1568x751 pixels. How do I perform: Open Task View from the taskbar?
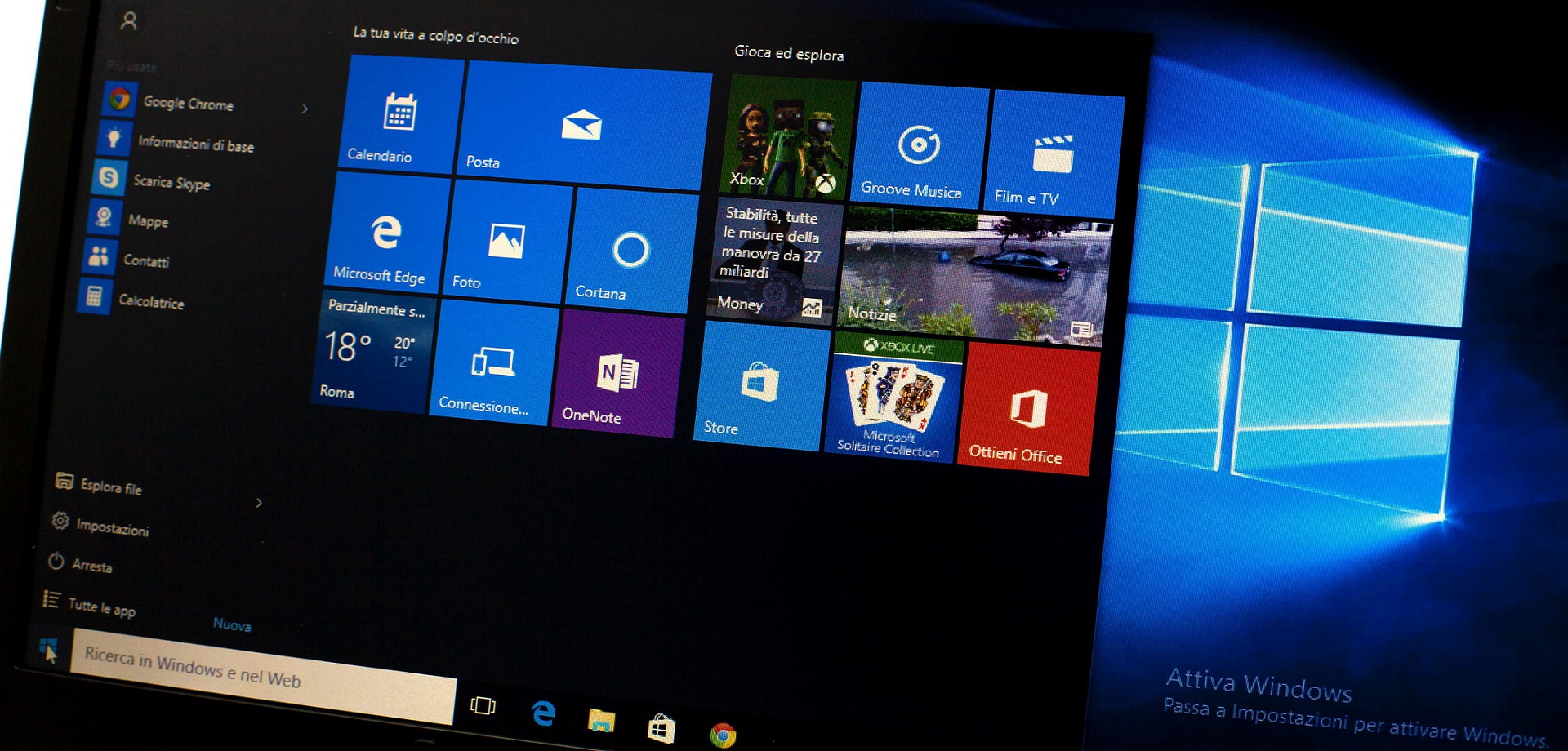coord(483,705)
